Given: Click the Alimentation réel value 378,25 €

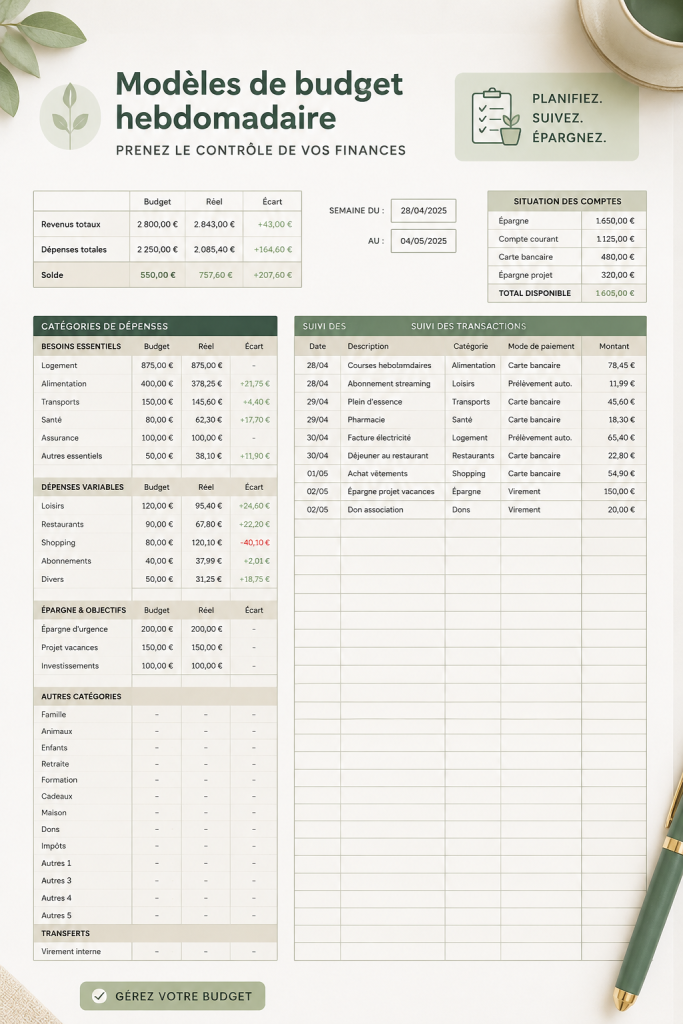Looking at the screenshot, I should pyautogui.click(x=206, y=384).
